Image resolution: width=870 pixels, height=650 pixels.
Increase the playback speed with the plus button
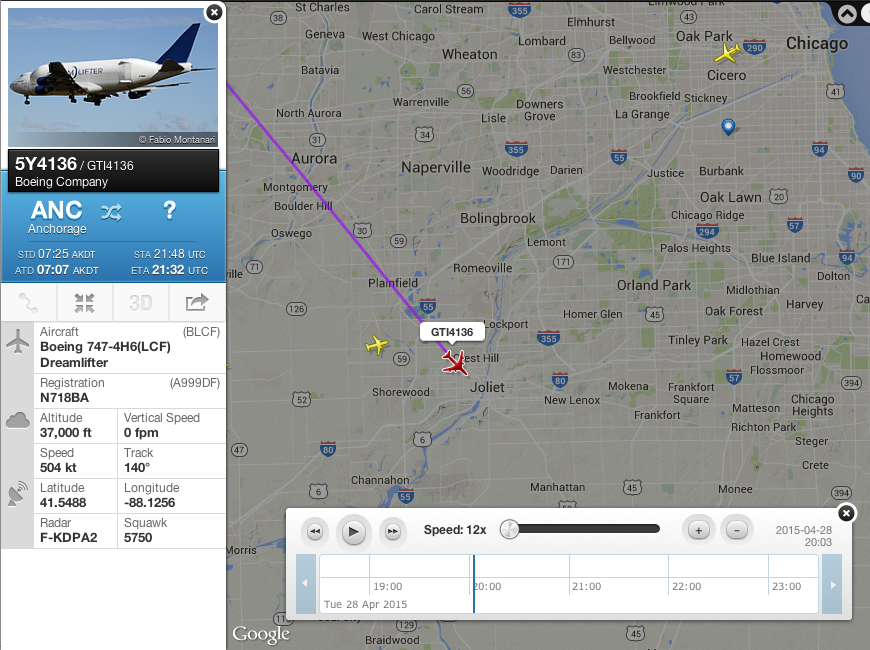point(698,530)
